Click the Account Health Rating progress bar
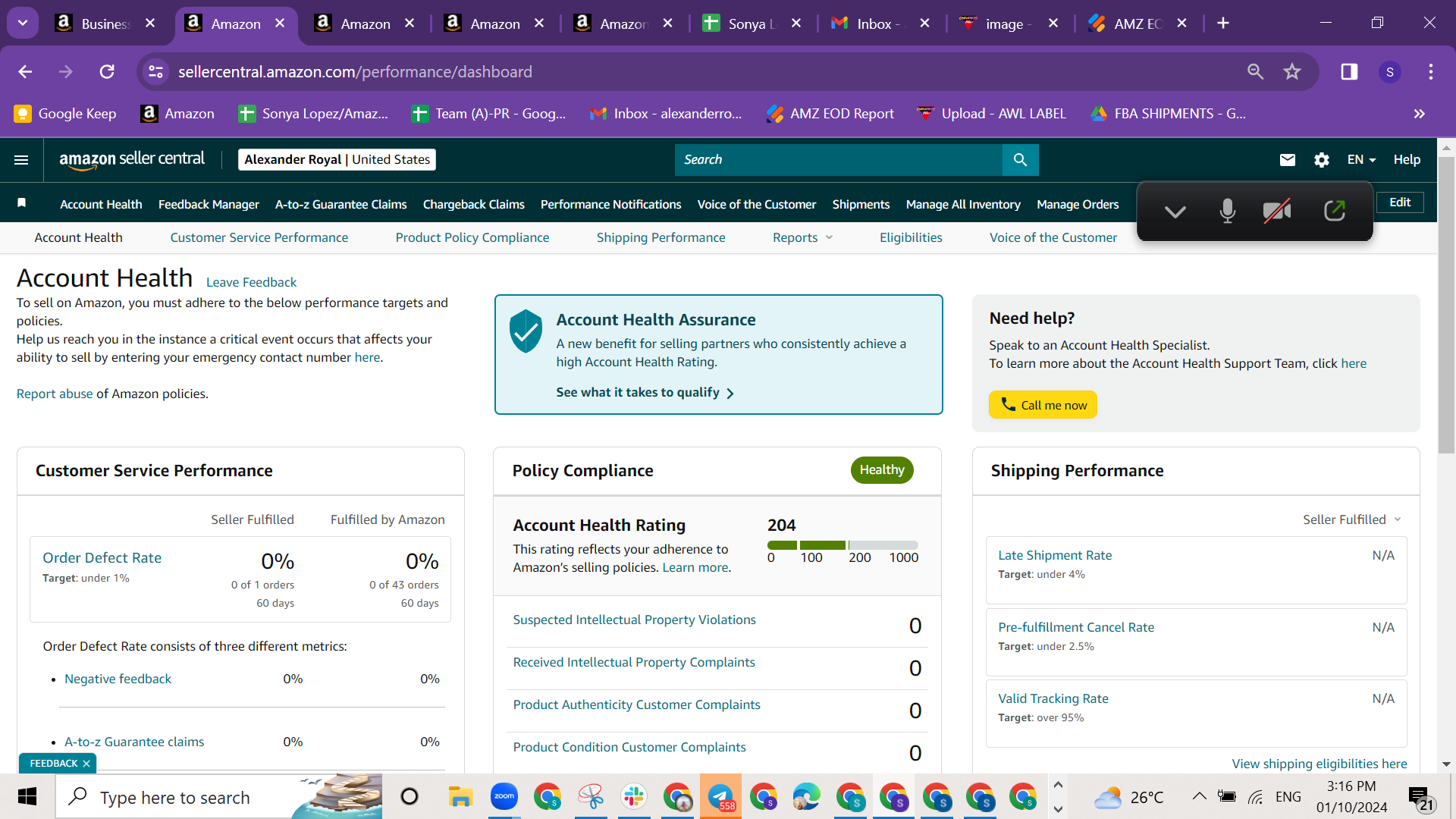1456x819 pixels. 843,545
